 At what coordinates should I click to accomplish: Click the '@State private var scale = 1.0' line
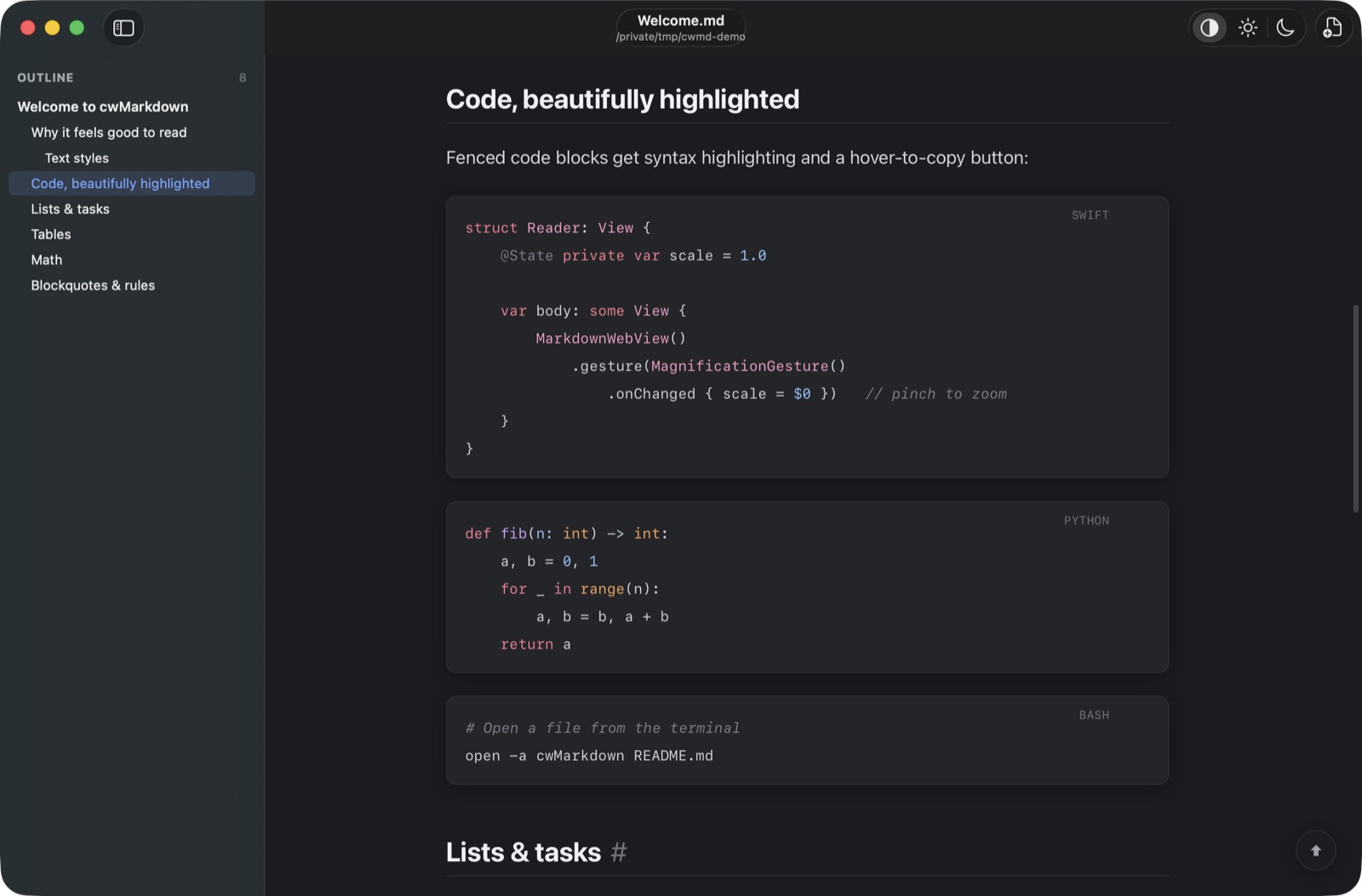(633, 256)
